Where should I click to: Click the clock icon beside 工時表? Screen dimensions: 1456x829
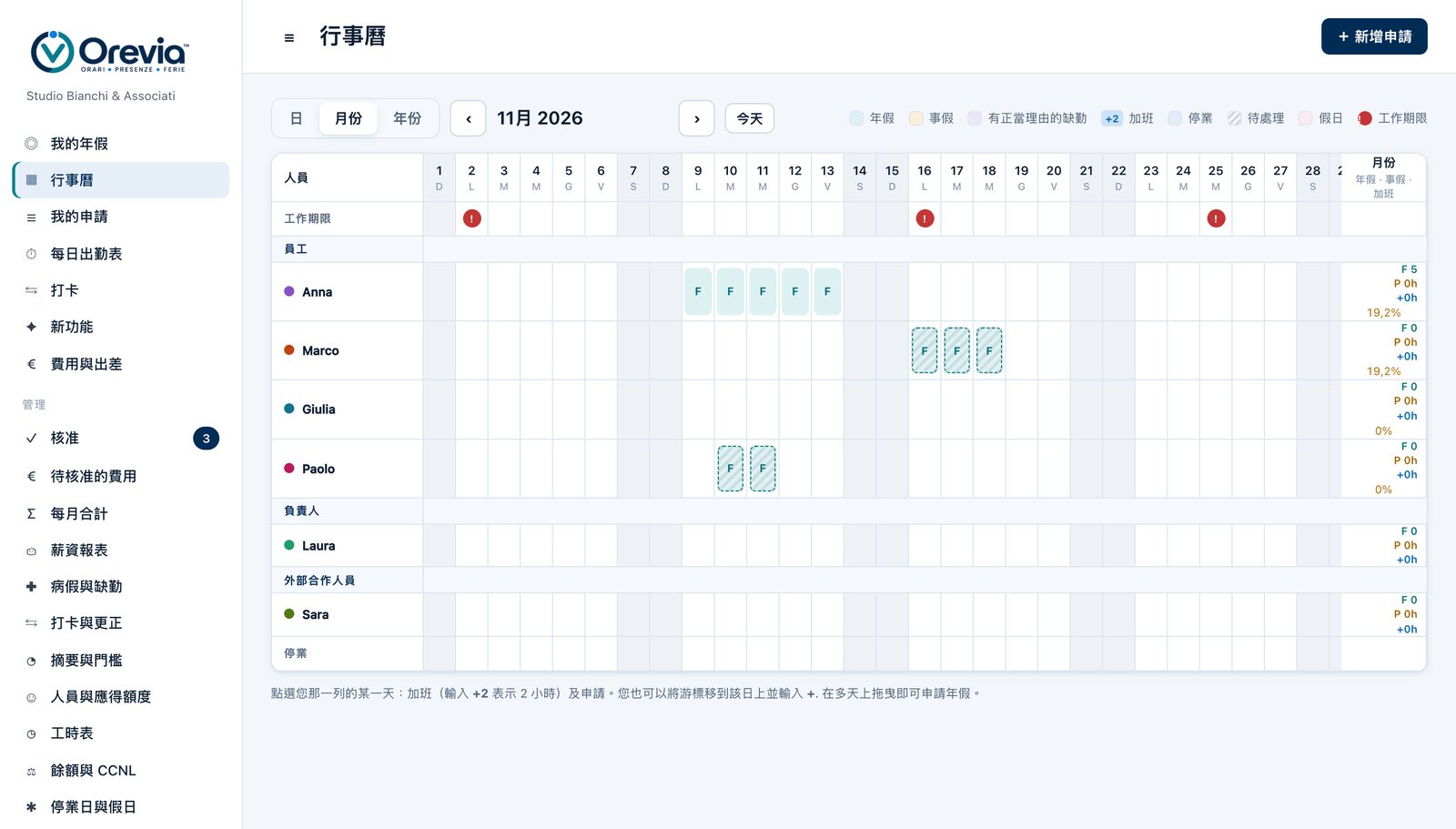(31, 733)
